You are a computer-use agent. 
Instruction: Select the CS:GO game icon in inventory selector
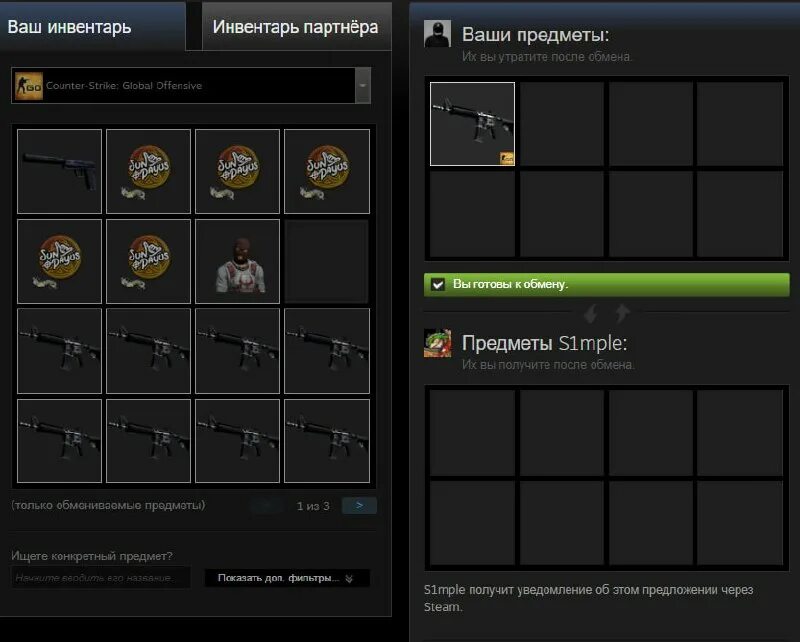tap(29, 86)
